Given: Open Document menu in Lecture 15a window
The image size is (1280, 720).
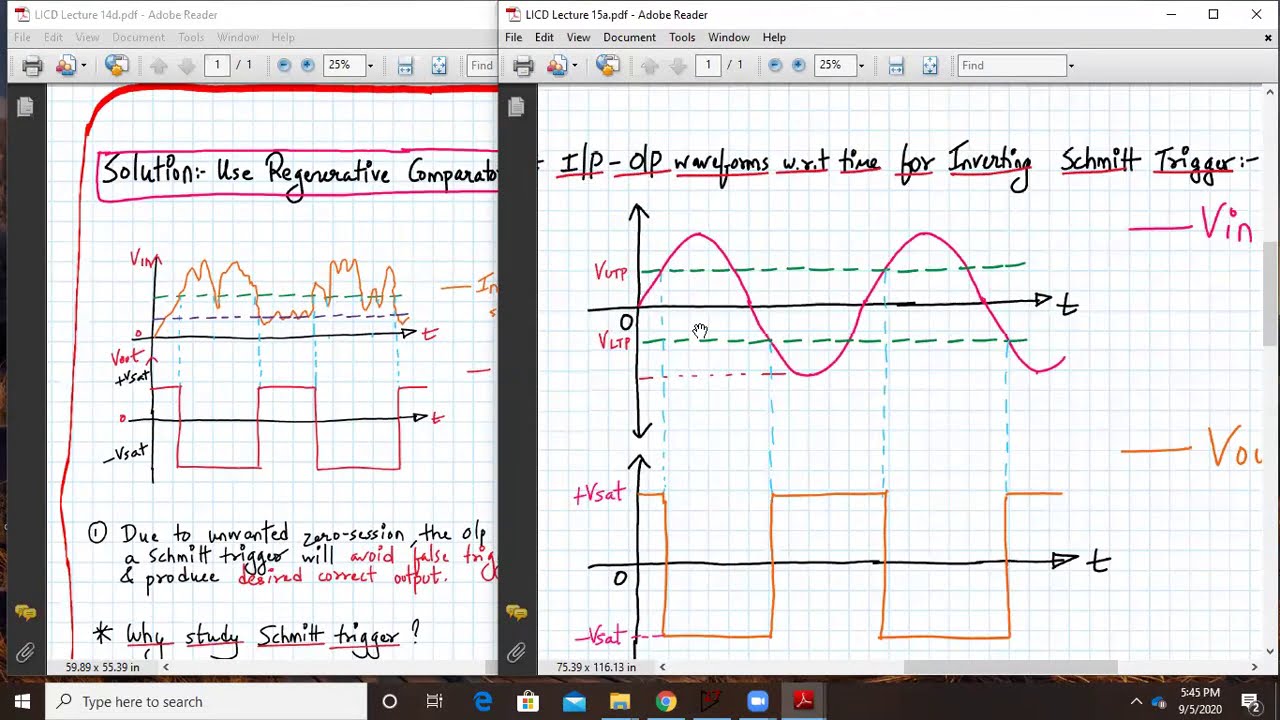Looking at the screenshot, I should pyautogui.click(x=629, y=37).
